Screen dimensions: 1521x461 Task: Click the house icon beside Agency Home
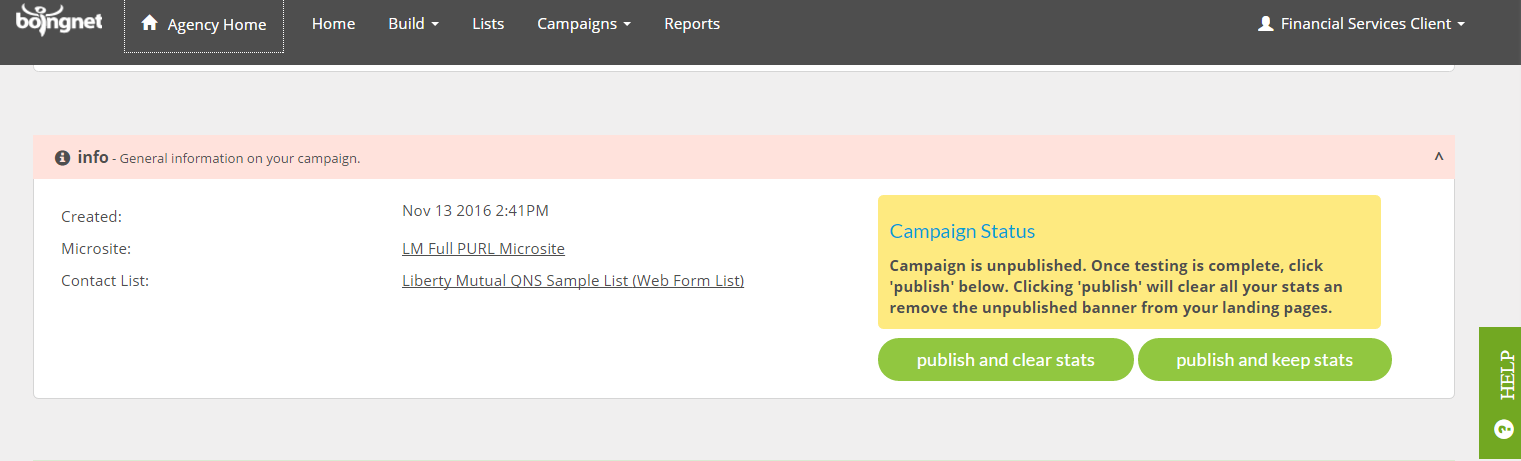pos(150,23)
